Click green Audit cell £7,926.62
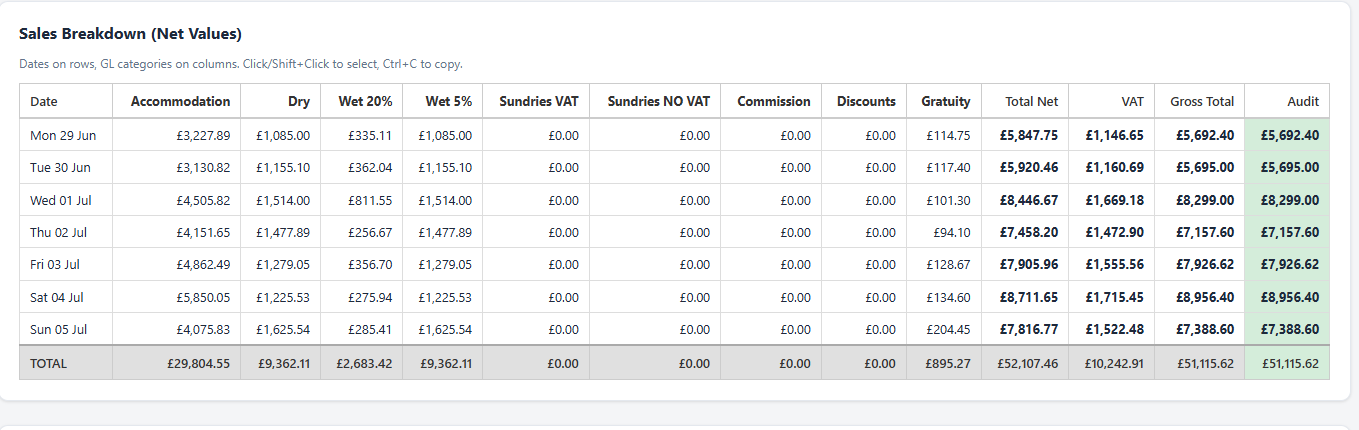The image size is (1359, 430). click(1287, 265)
